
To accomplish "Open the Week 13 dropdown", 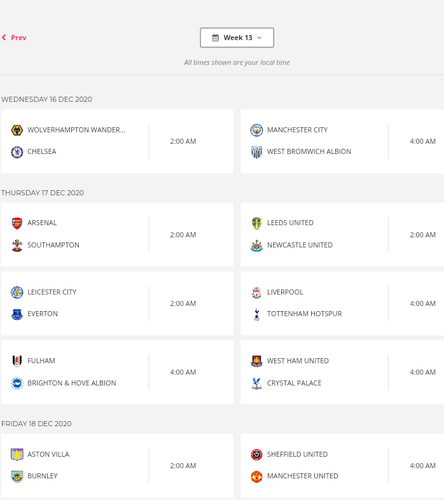I will coord(237,38).
